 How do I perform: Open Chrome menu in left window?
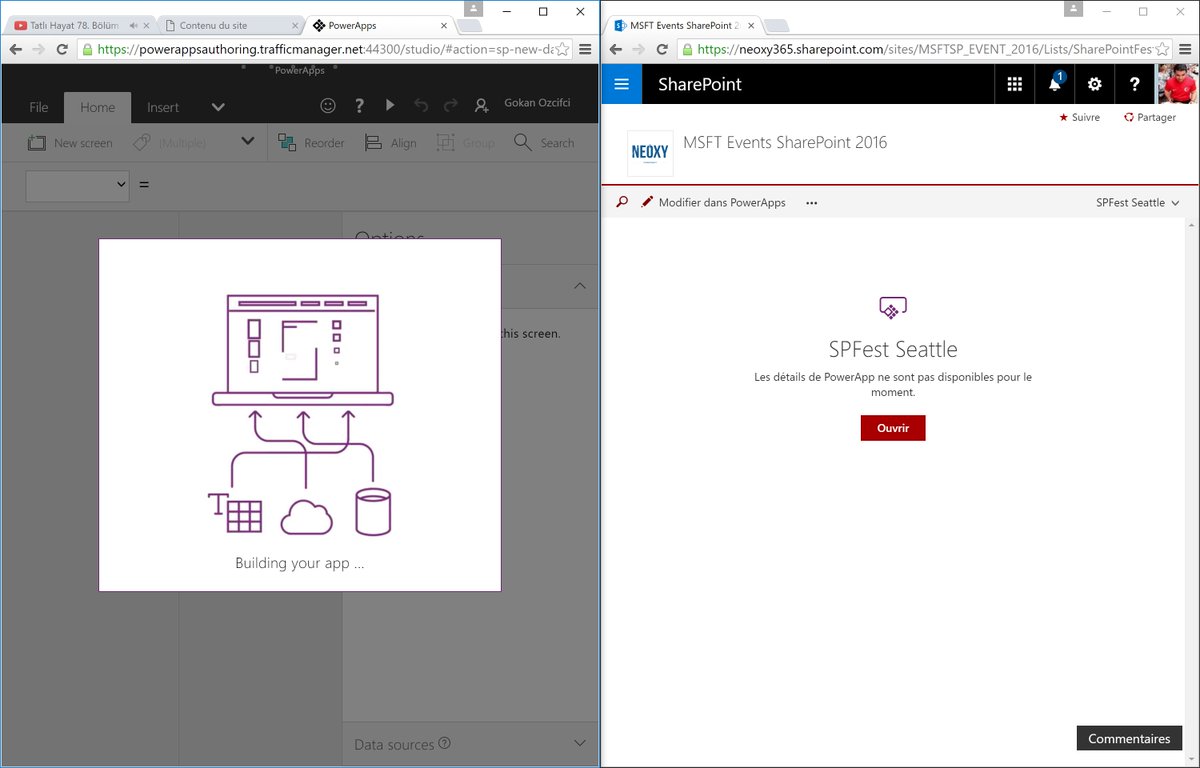(x=586, y=49)
